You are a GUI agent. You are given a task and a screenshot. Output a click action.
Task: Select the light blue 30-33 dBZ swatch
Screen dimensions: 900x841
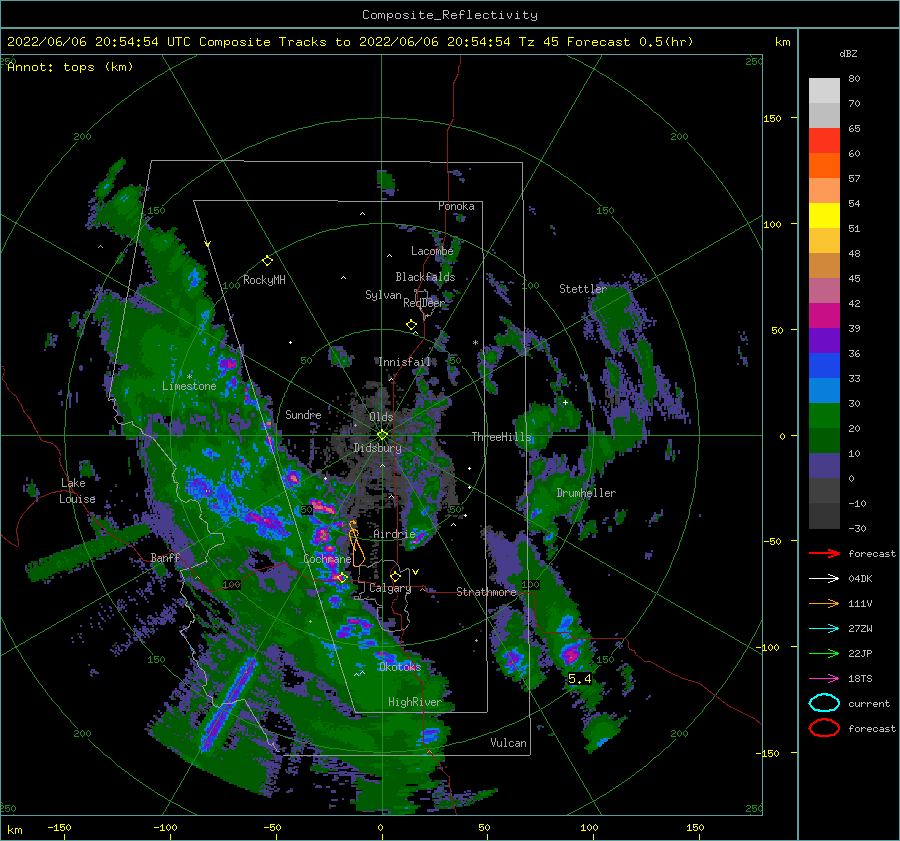[824, 390]
